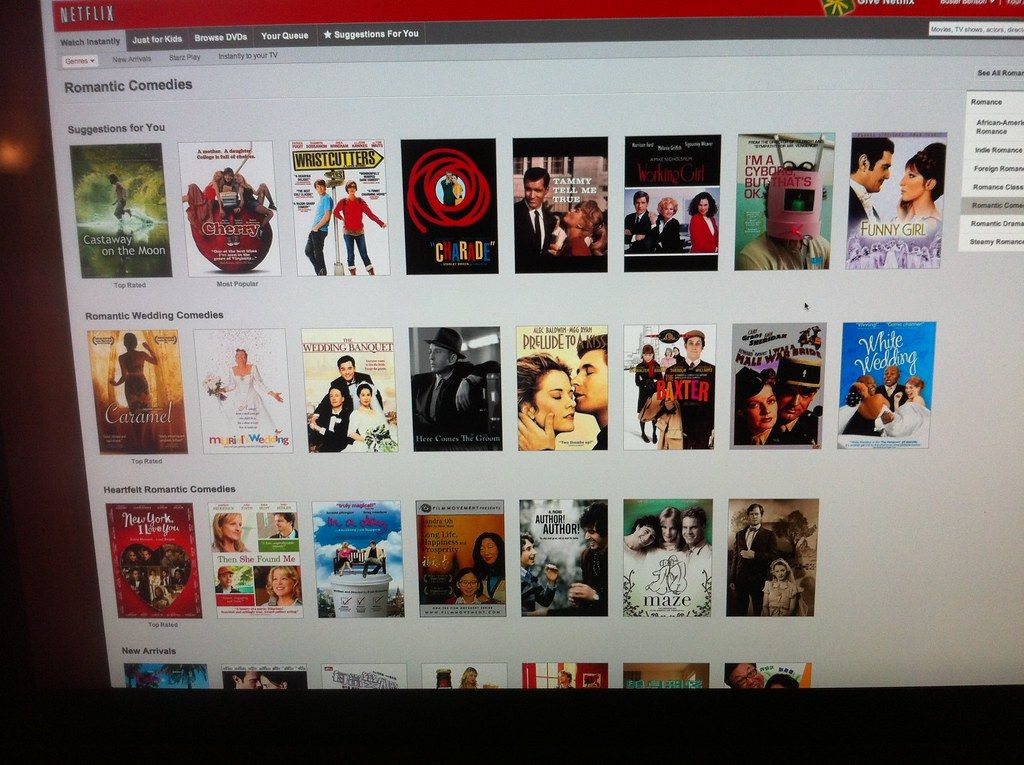Select the Muriel's Wedding poster

tap(243, 391)
